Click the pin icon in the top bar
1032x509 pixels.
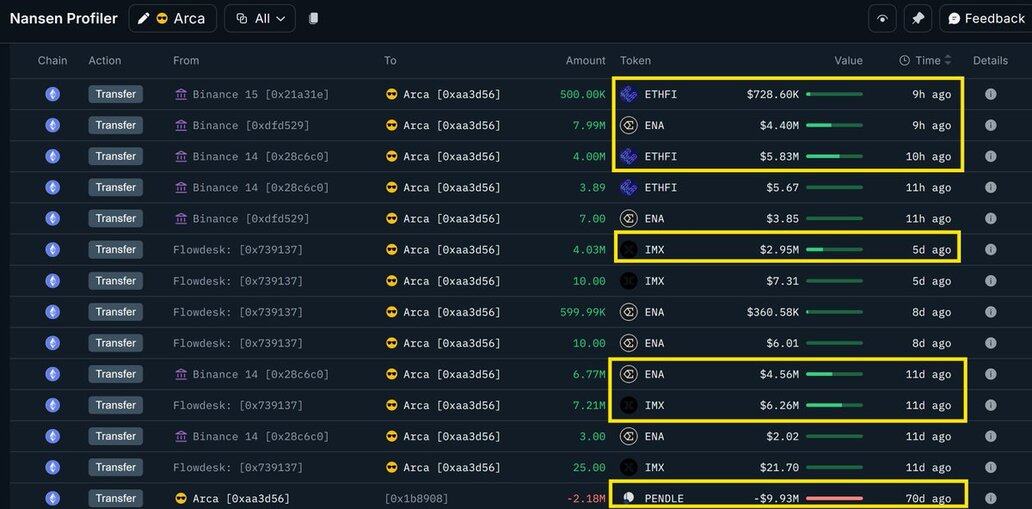coord(917,19)
